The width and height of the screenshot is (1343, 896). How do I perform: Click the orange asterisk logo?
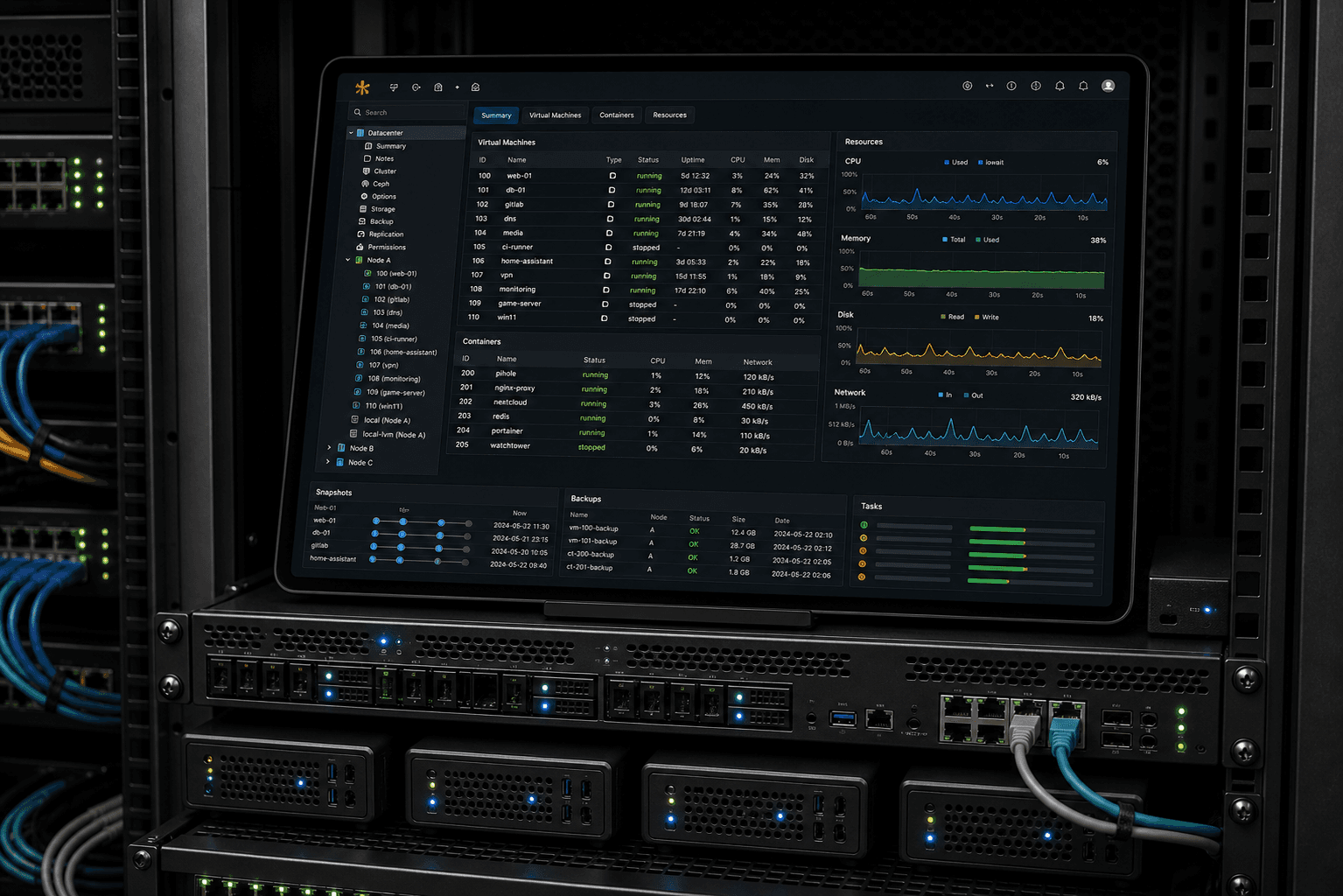[362, 87]
